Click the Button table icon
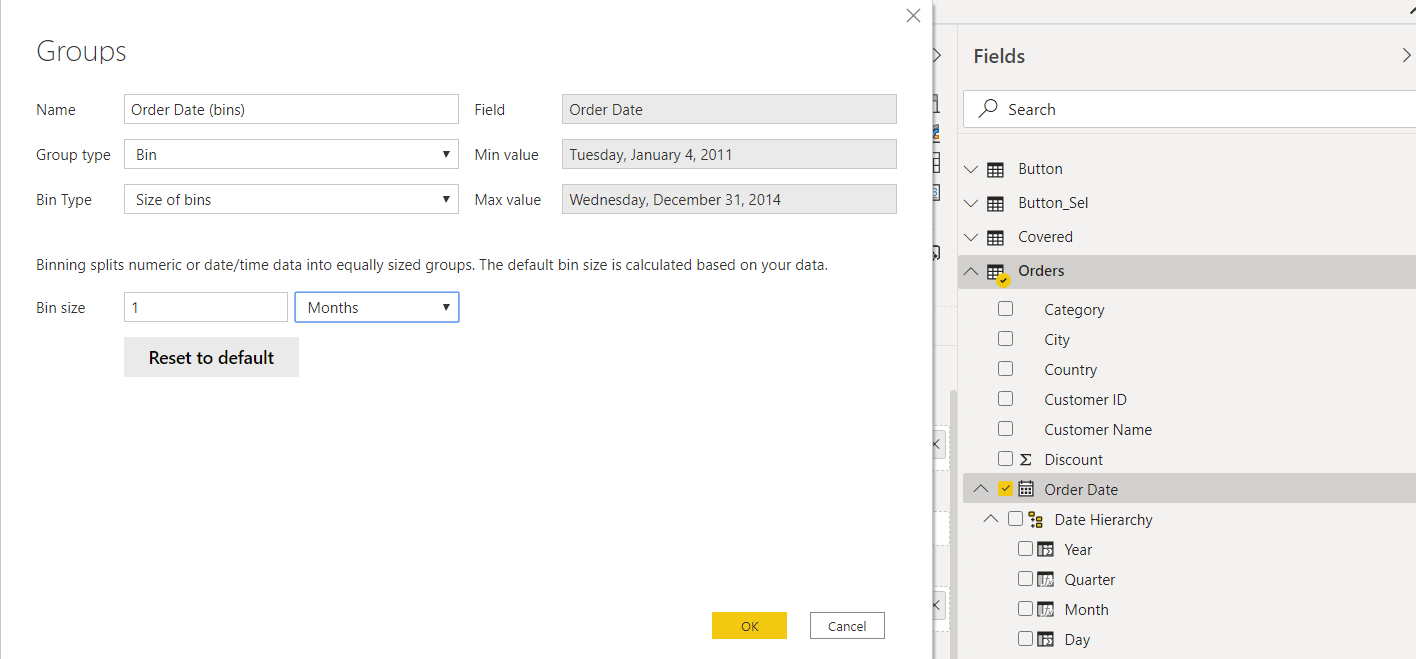 pyautogui.click(x=995, y=170)
